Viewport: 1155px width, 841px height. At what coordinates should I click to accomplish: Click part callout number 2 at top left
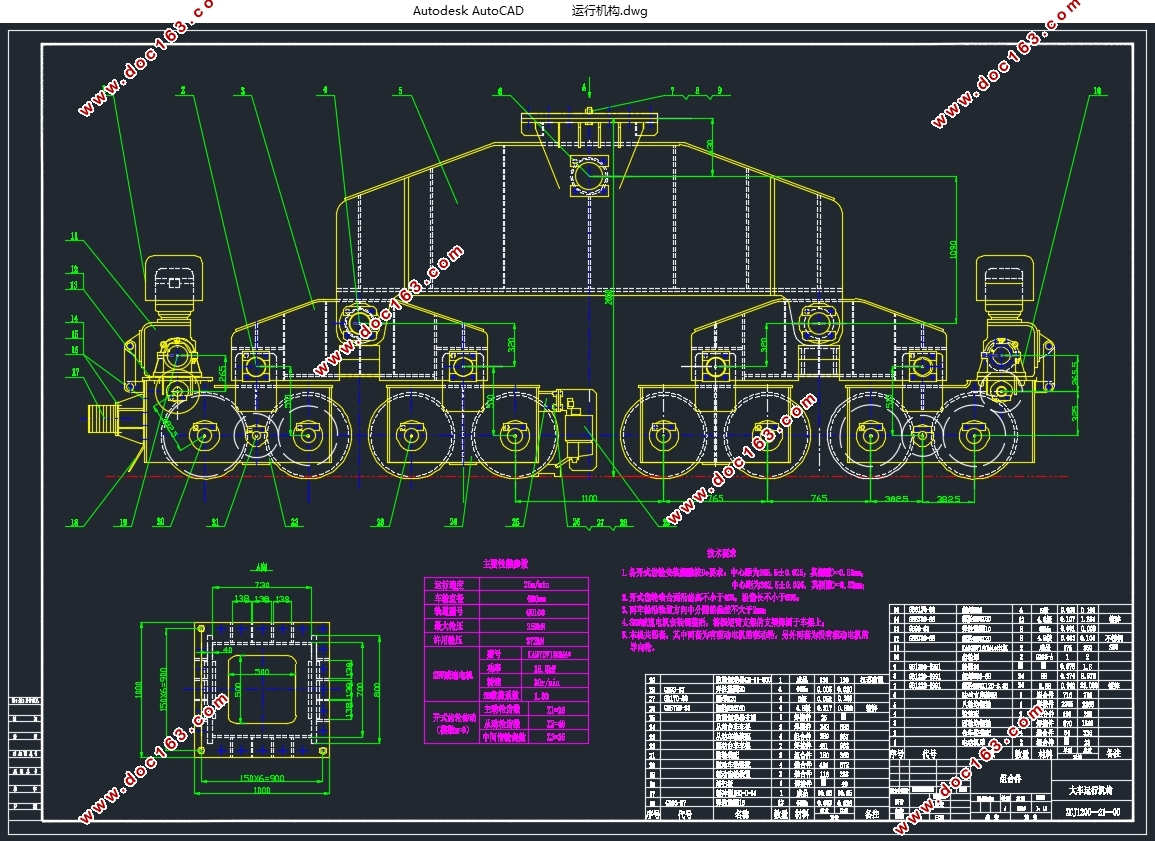(x=183, y=90)
